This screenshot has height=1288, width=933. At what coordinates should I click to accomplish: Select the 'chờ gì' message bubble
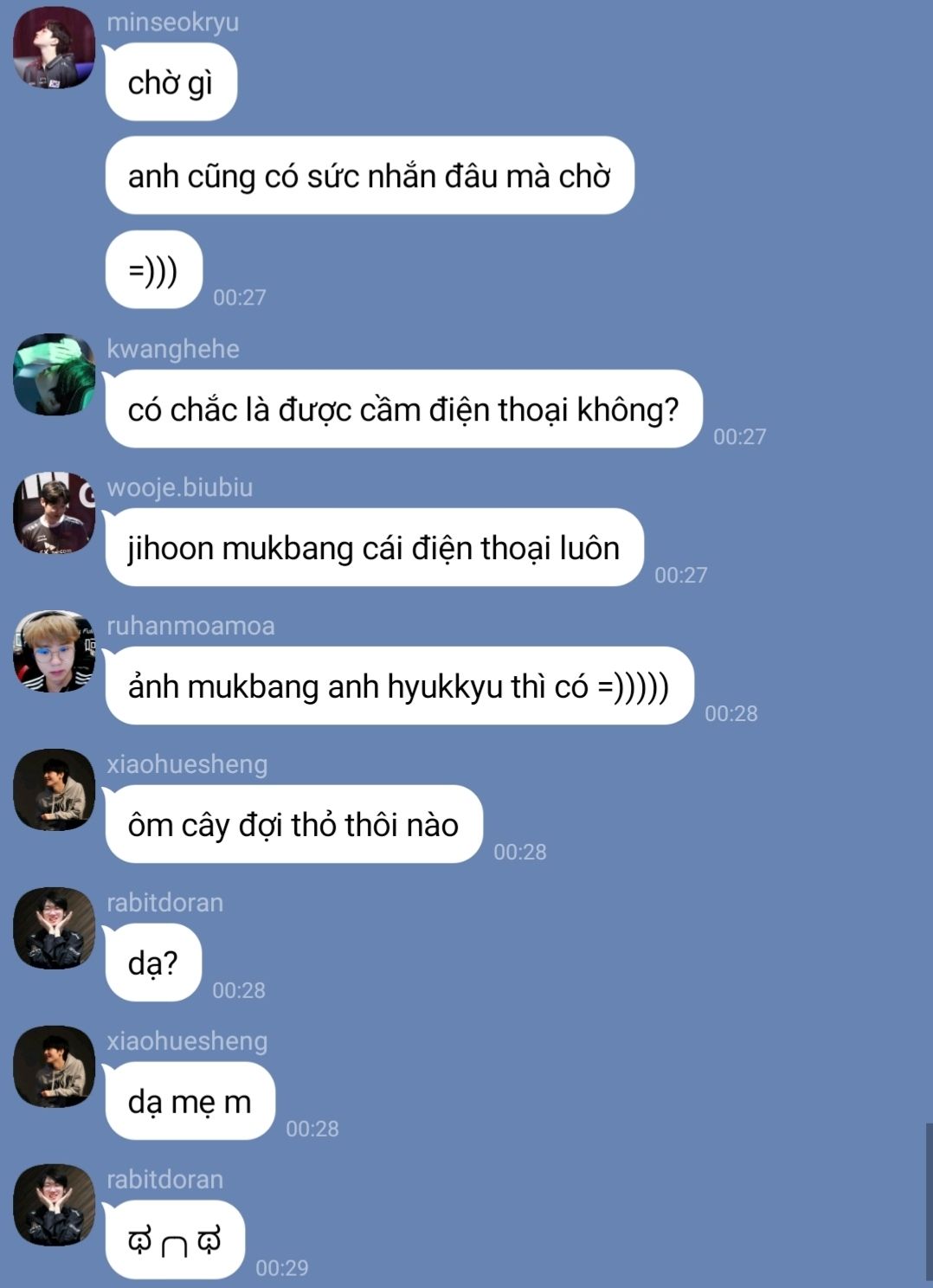click(171, 82)
